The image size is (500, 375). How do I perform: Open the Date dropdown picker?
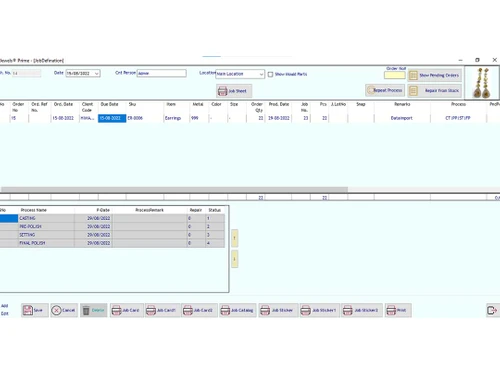point(97,73)
